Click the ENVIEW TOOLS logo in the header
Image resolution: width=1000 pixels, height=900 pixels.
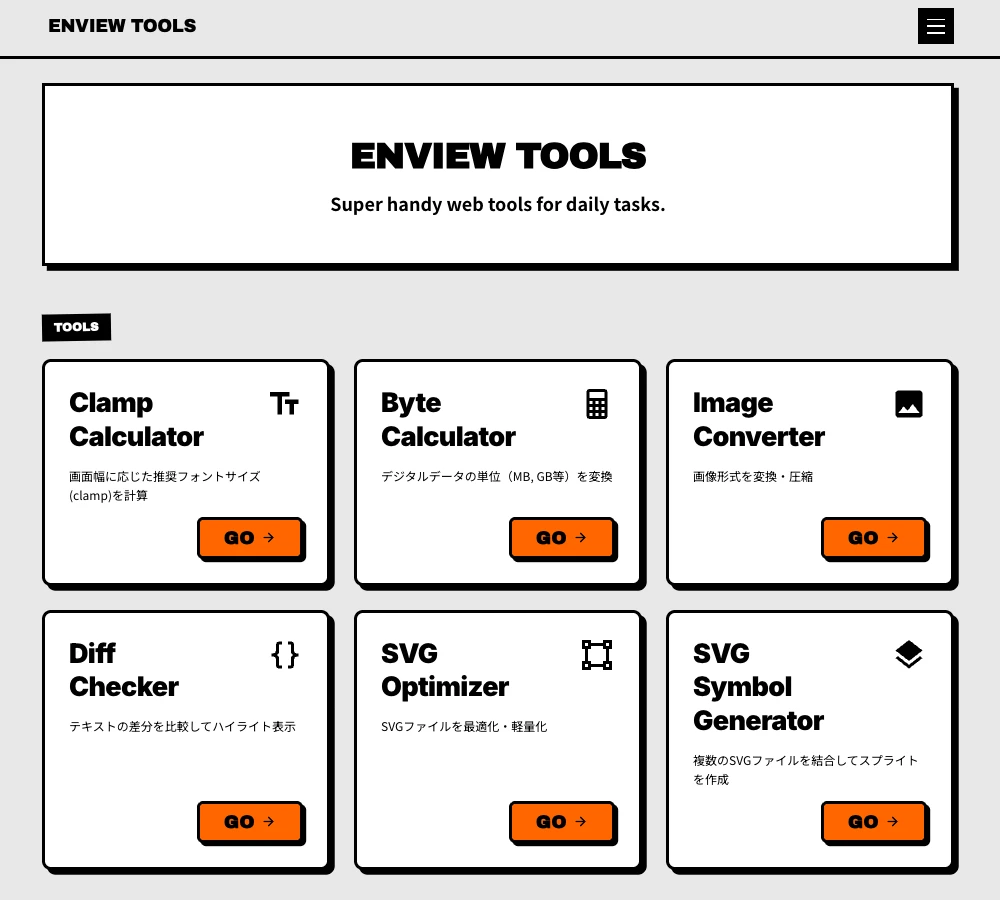tap(122, 26)
